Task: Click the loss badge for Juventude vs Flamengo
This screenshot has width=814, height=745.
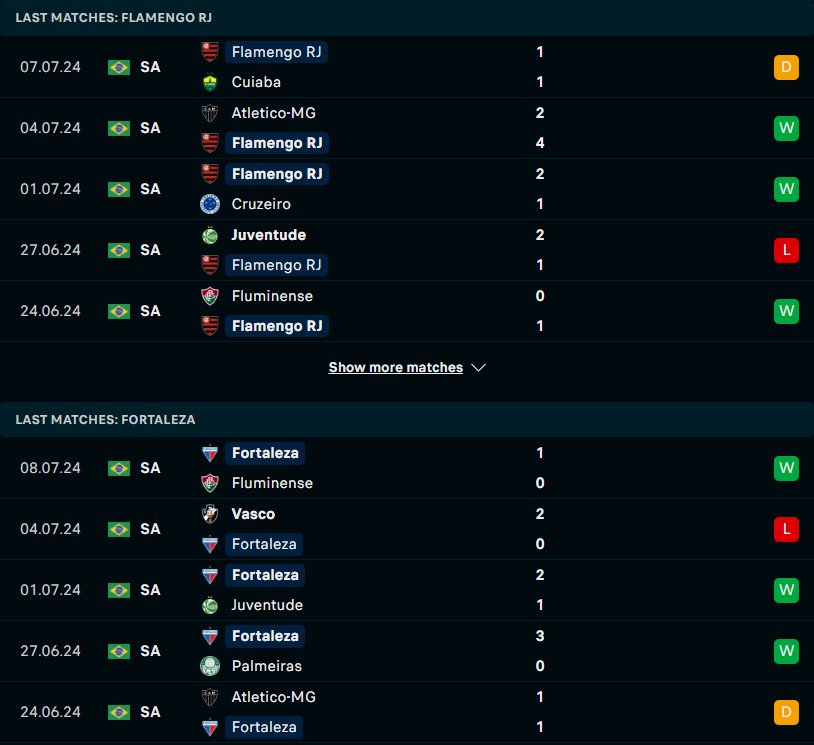Action: [x=786, y=250]
